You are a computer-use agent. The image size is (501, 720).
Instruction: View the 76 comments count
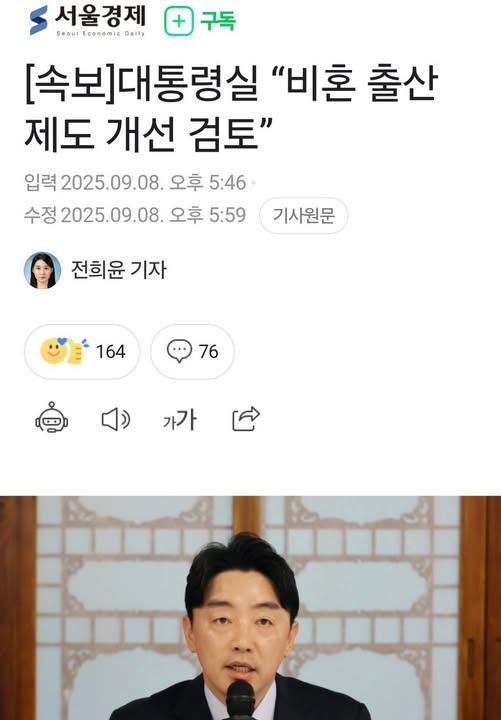tap(208, 352)
